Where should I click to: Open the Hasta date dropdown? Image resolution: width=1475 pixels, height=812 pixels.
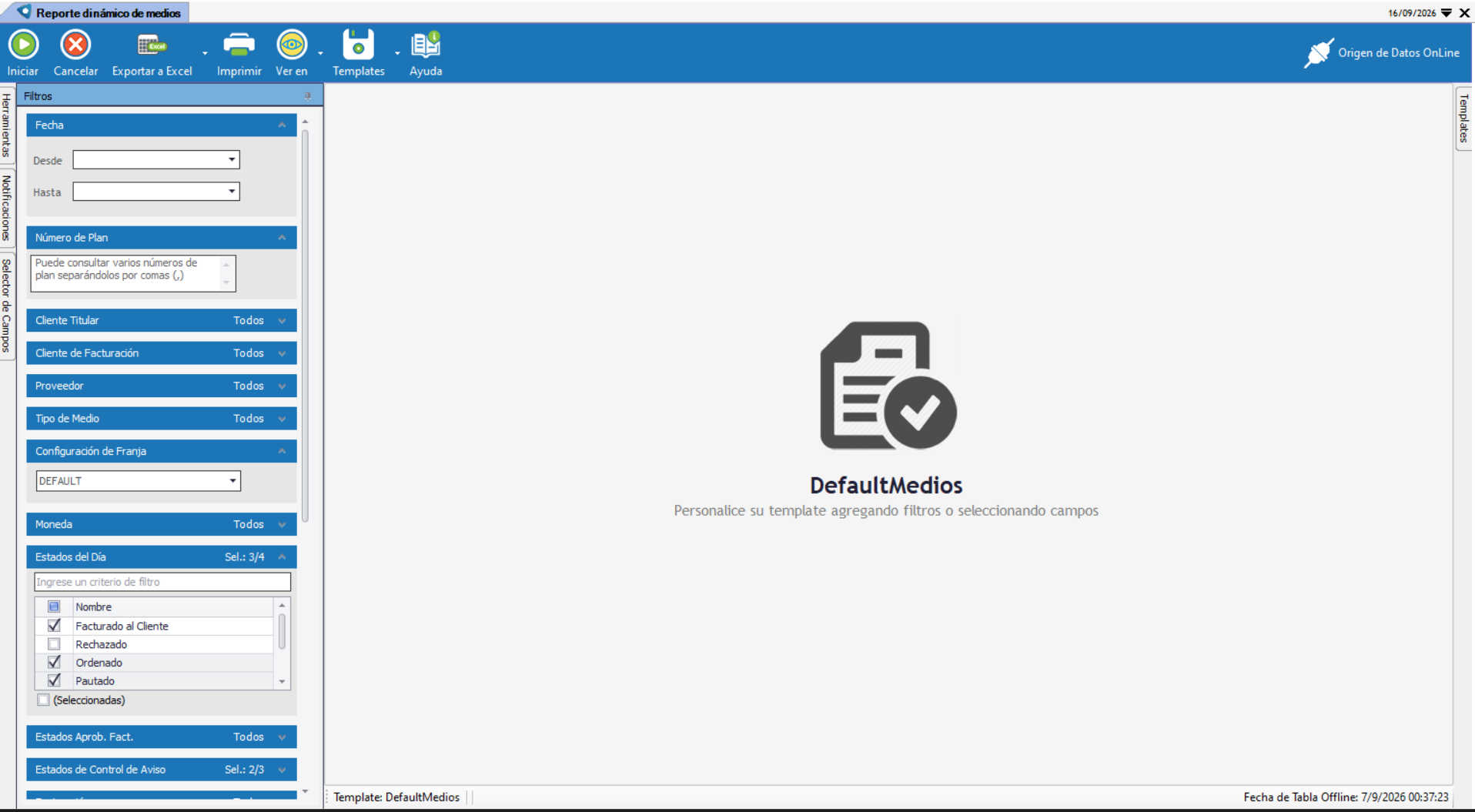click(232, 191)
